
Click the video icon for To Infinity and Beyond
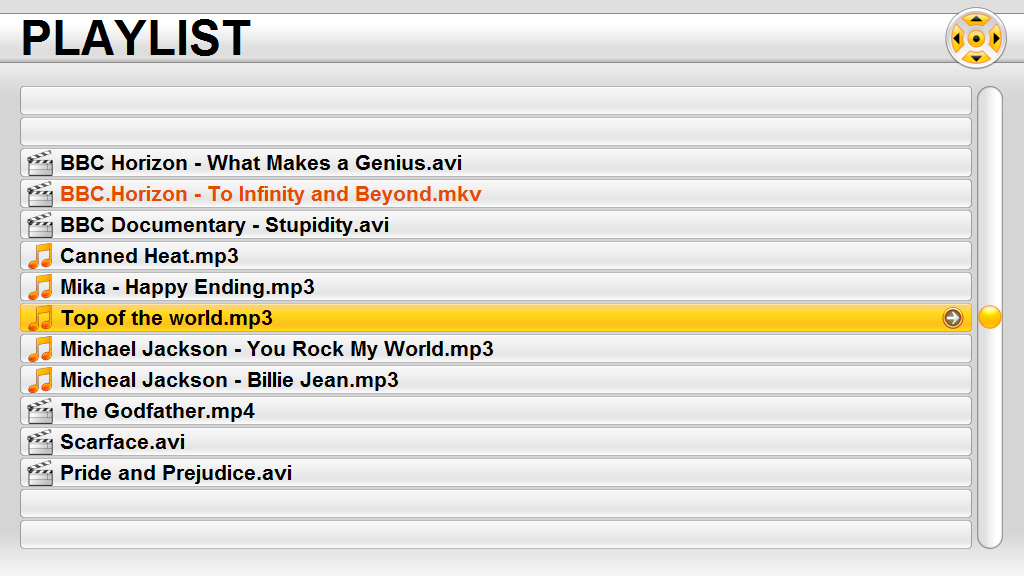tap(40, 194)
